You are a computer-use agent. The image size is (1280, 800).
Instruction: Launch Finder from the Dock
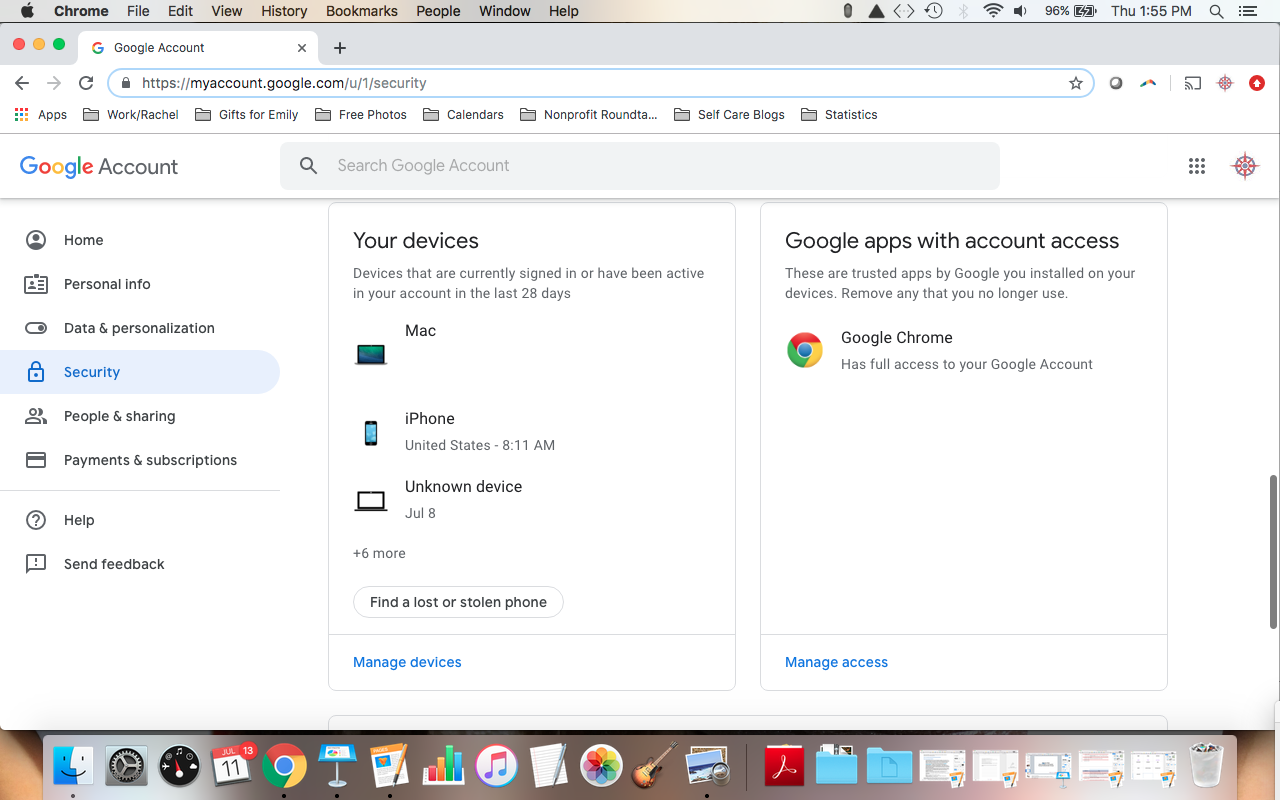tap(73, 767)
